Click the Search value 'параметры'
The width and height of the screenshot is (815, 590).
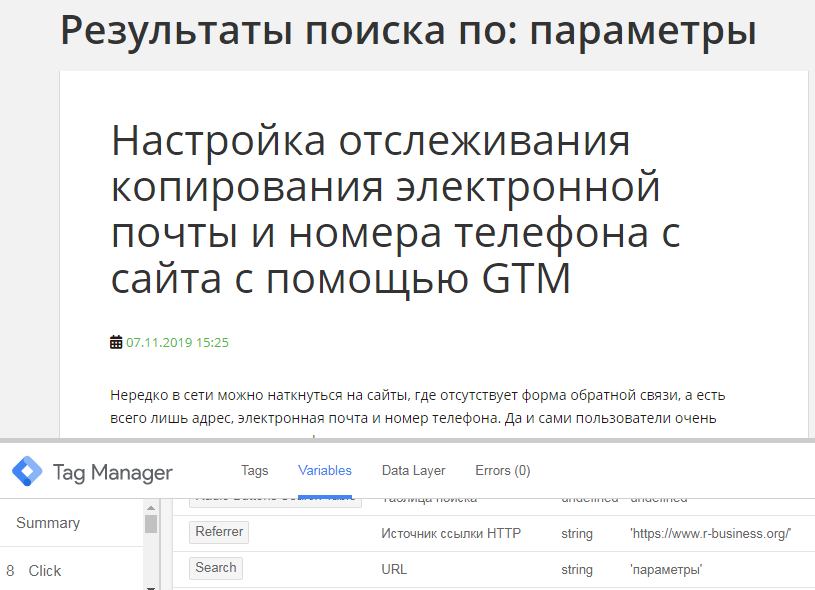coord(666,569)
